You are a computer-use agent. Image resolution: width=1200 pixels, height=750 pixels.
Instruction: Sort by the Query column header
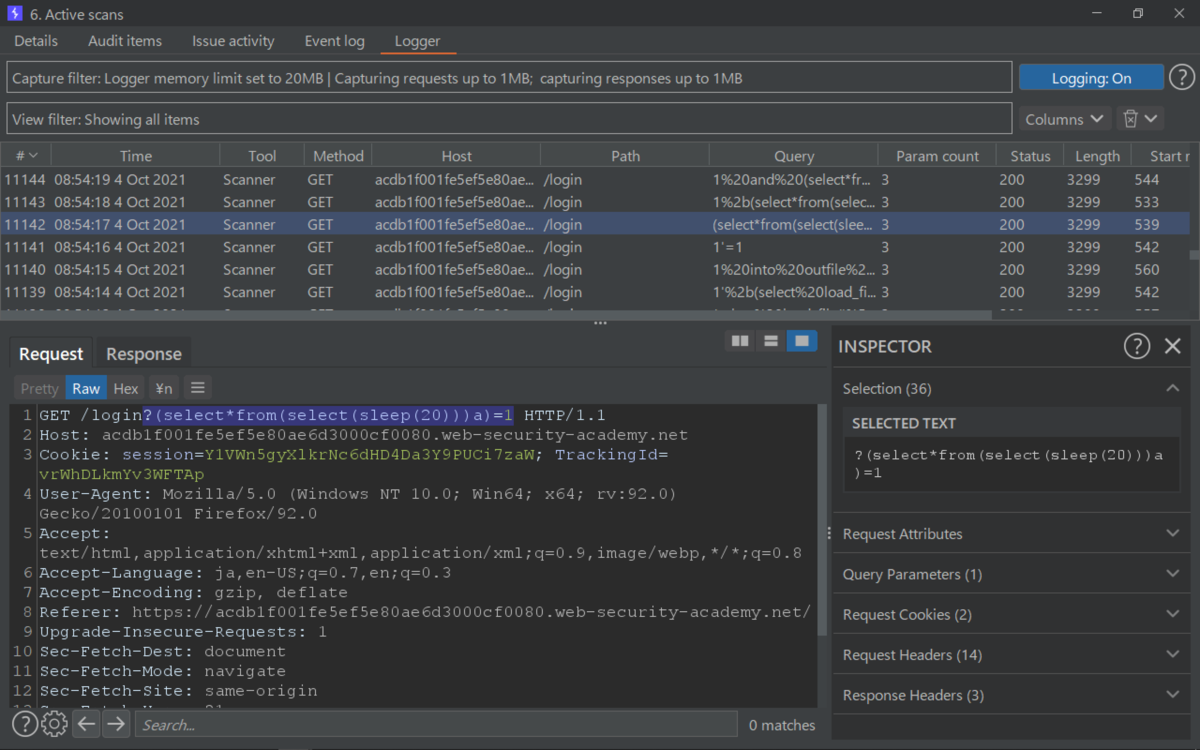(x=794, y=156)
